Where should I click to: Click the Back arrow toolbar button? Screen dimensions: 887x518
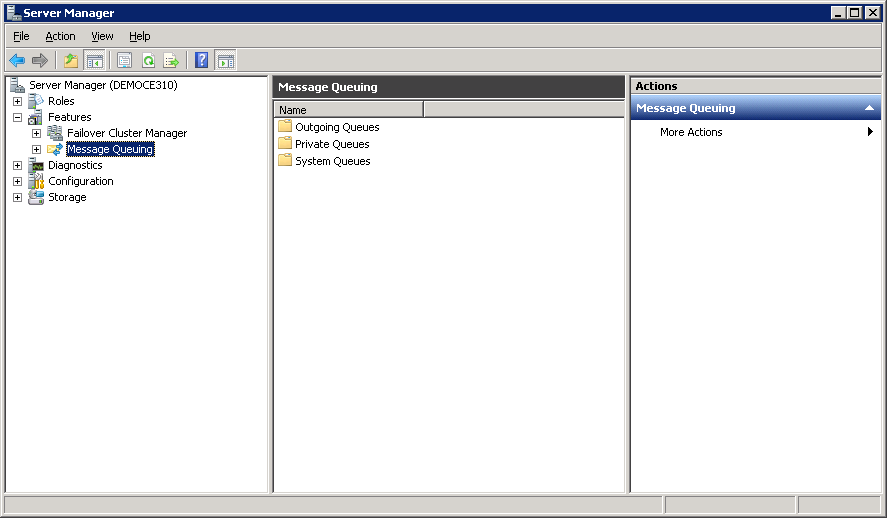(x=17, y=61)
